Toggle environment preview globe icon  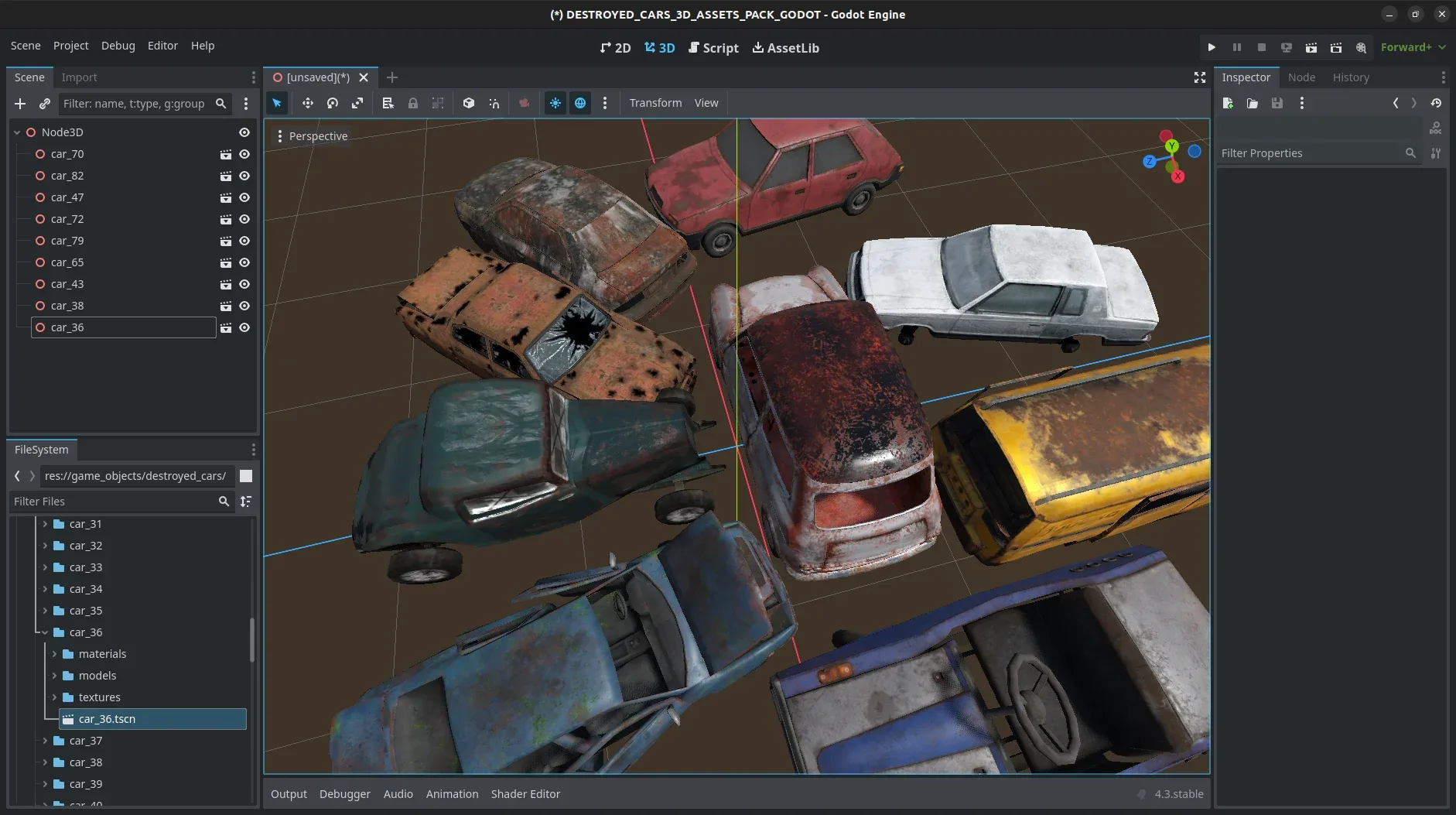pyautogui.click(x=580, y=103)
